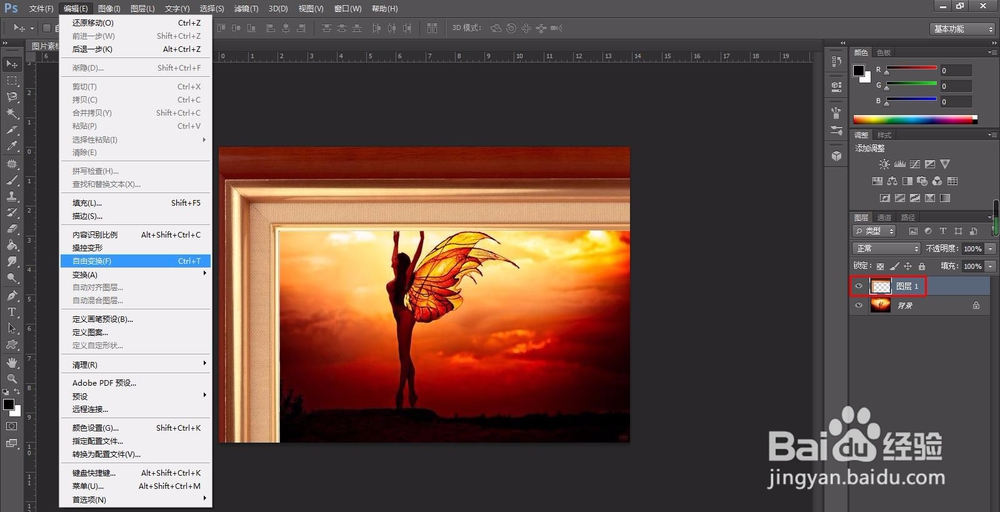The width and height of the screenshot is (1000, 512).
Task: Toggle lock position (move icon)
Action: [x=908, y=266]
